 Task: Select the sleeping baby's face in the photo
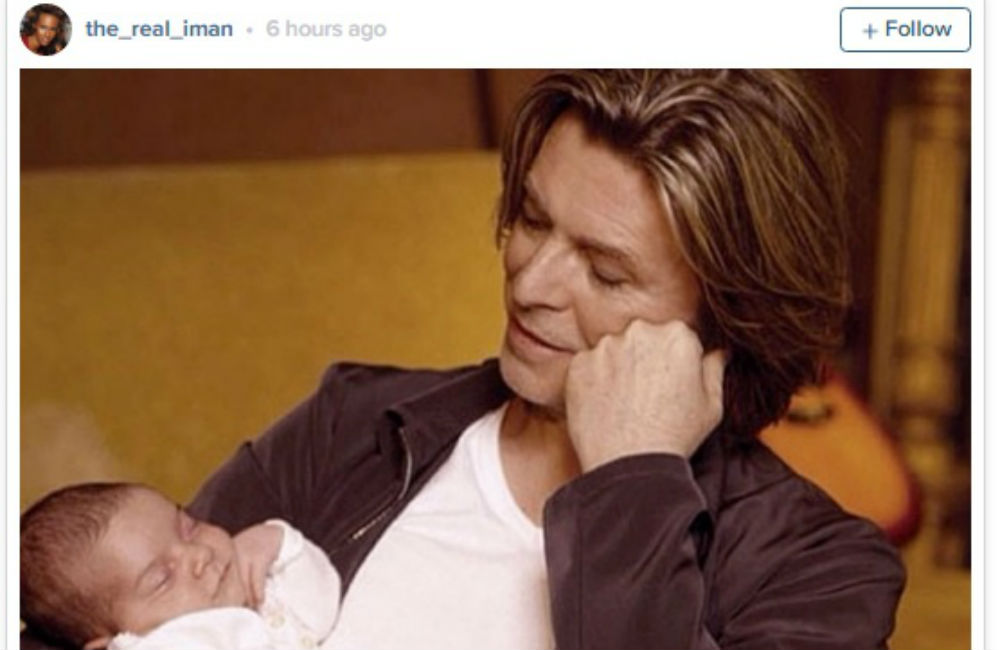point(172,561)
